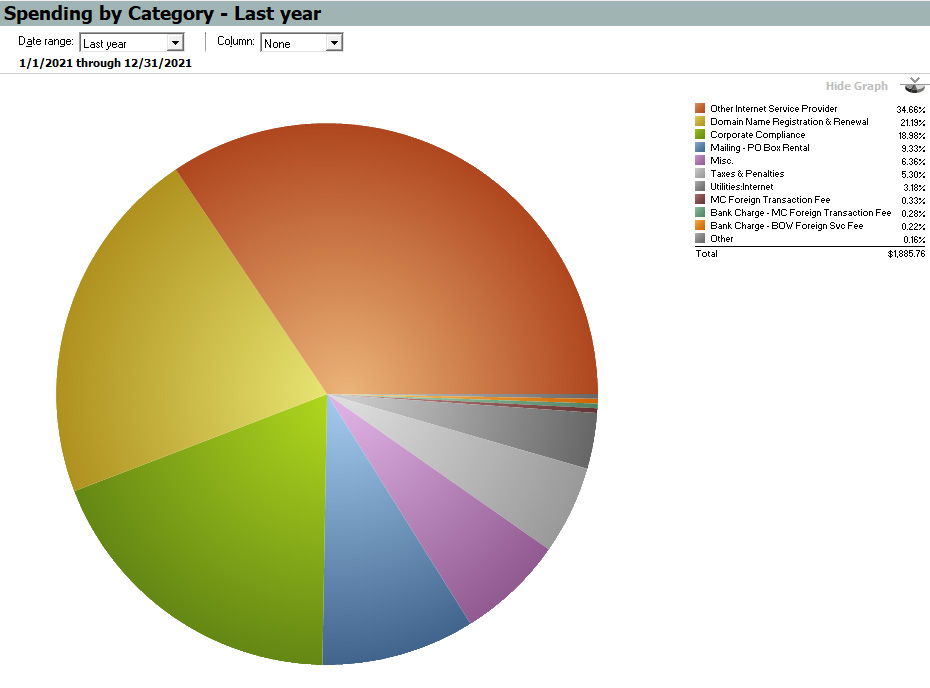Select MC Foreign Transaction Fee legend label

[x=770, y=200]
